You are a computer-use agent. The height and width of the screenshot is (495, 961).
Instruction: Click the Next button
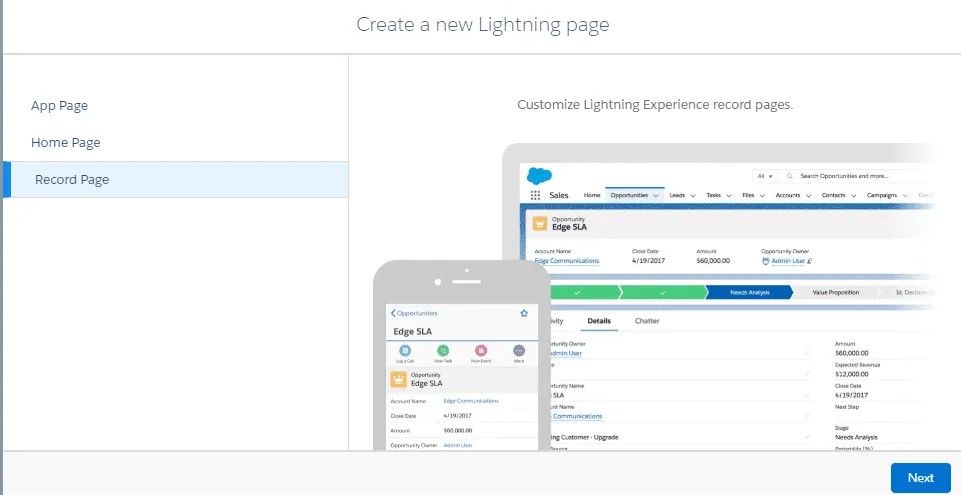click(x=921, y=478)
